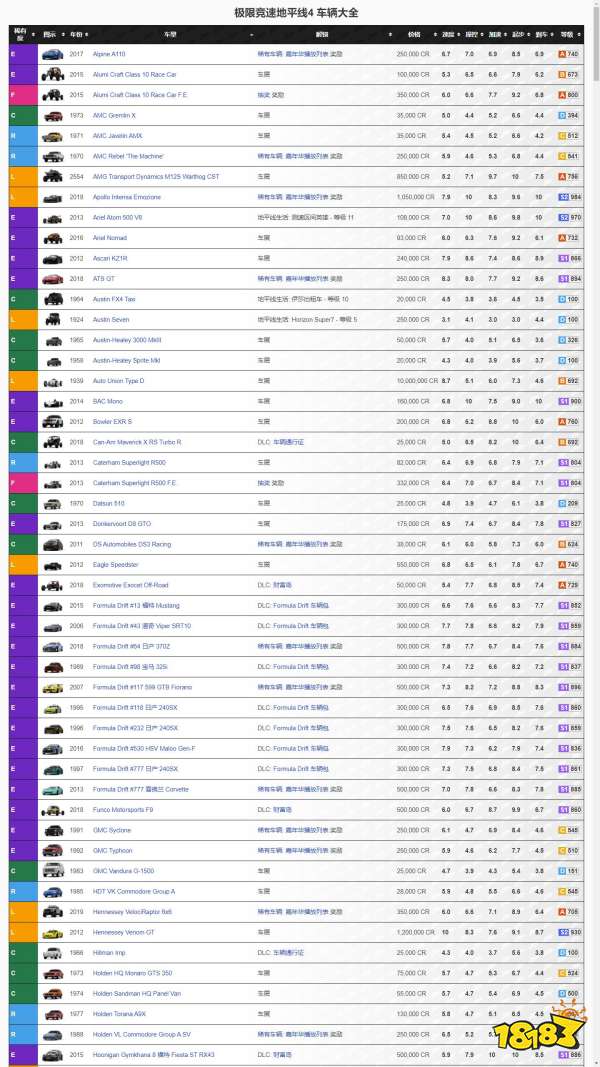Viewport: 600px width, 1067px height.
Task: Click the Formula Drift #118 yellow car icon
Action: 52,708
